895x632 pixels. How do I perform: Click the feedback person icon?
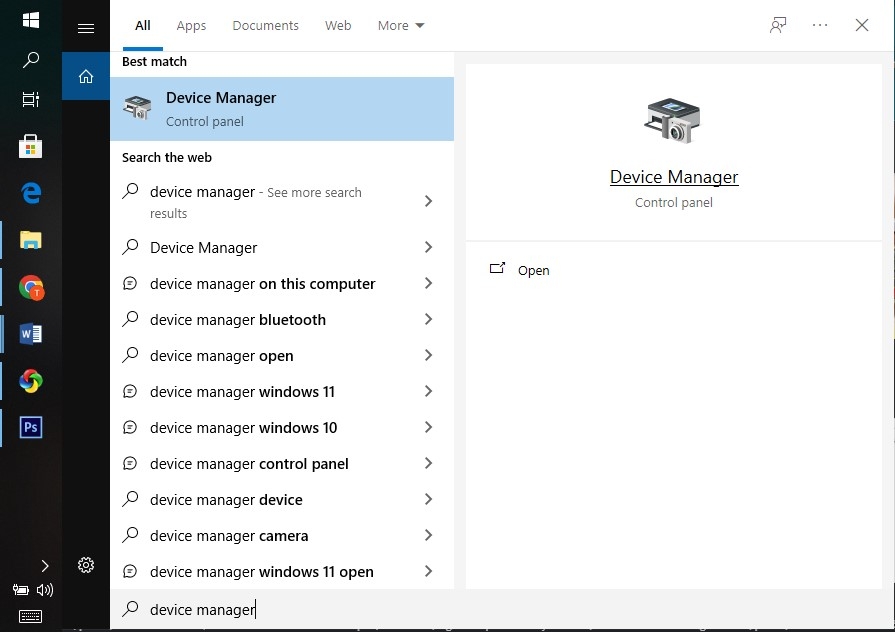pos(778,25)
